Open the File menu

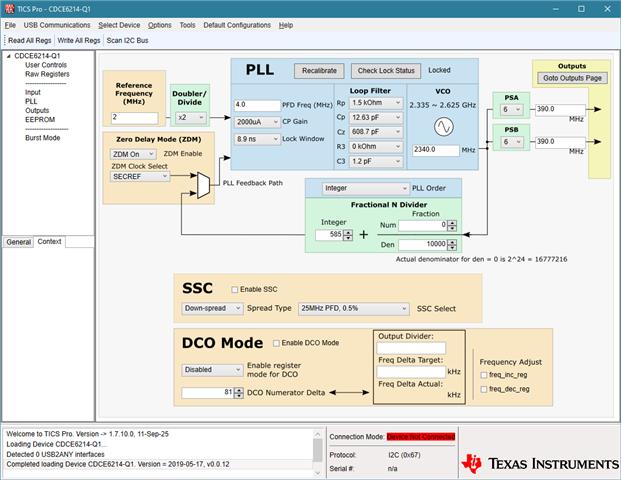point(10,25)
